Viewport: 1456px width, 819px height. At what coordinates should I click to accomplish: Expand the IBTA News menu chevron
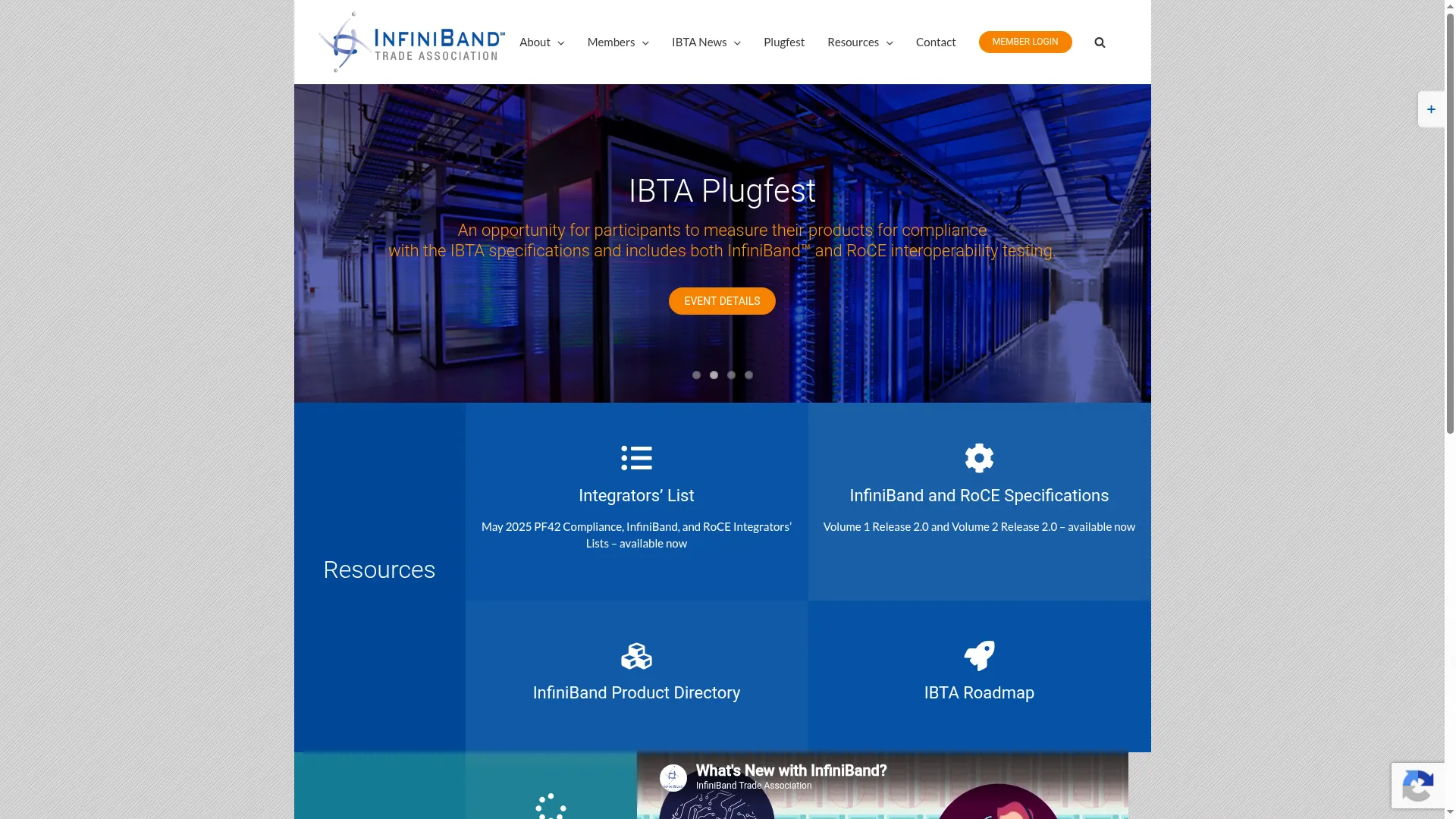pos(737,43)
